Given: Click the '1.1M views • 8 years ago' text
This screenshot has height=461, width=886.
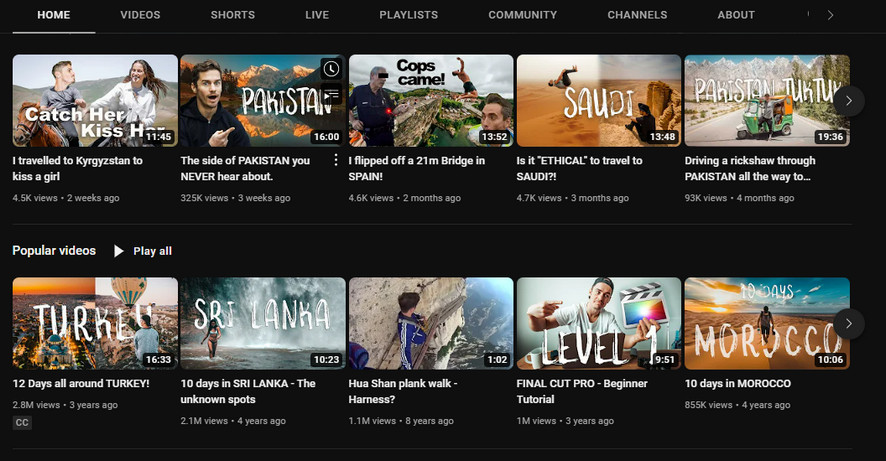Looking at the screenshot, I should point(401,421).
